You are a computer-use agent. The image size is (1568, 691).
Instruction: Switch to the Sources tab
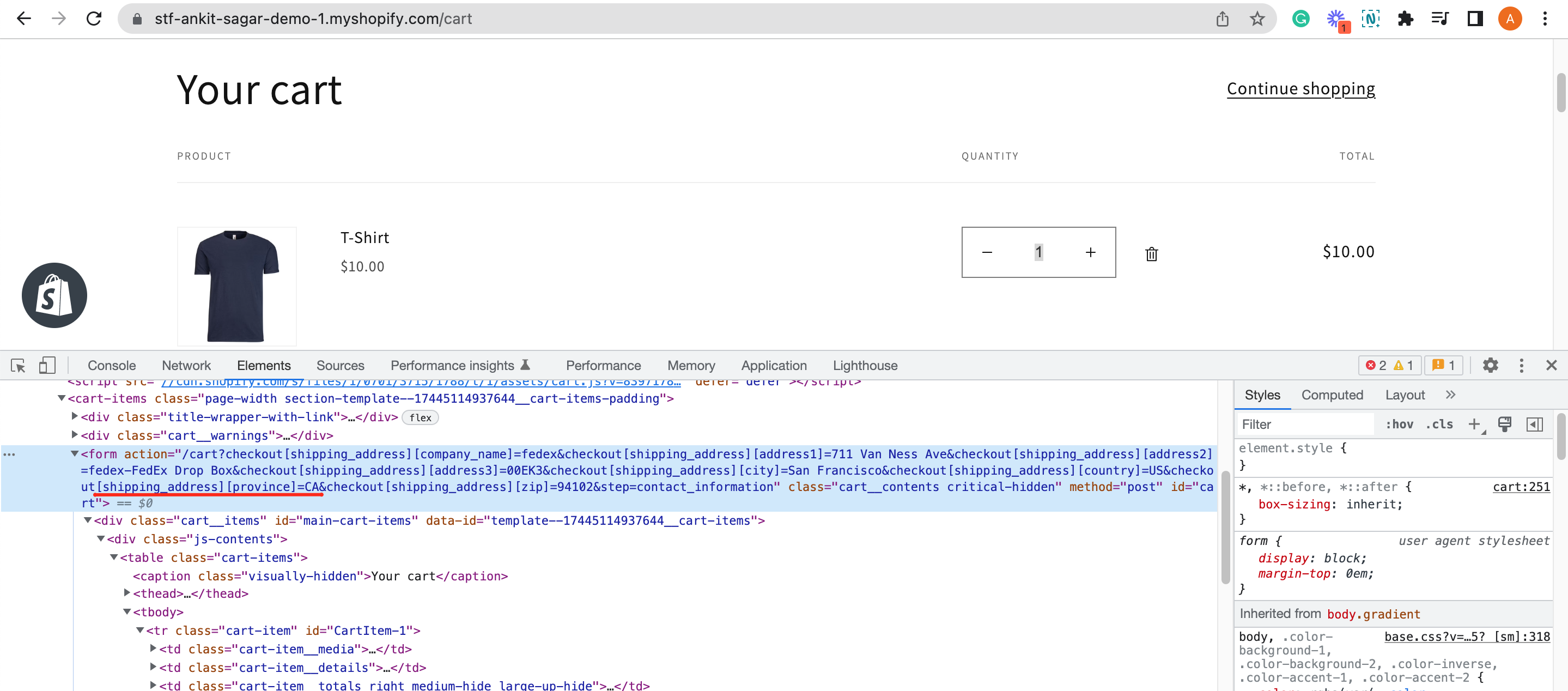339,365
